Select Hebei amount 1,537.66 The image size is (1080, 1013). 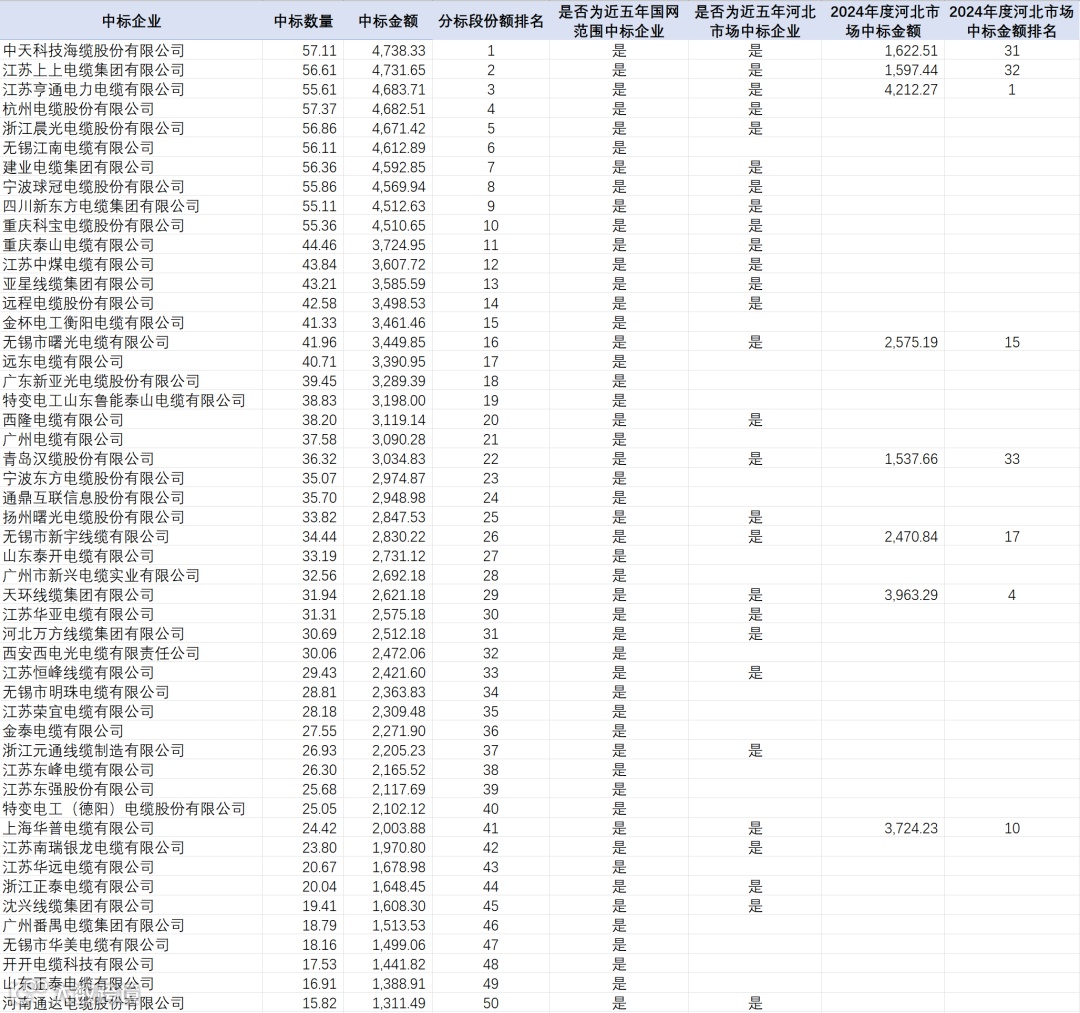coord(911,459)
